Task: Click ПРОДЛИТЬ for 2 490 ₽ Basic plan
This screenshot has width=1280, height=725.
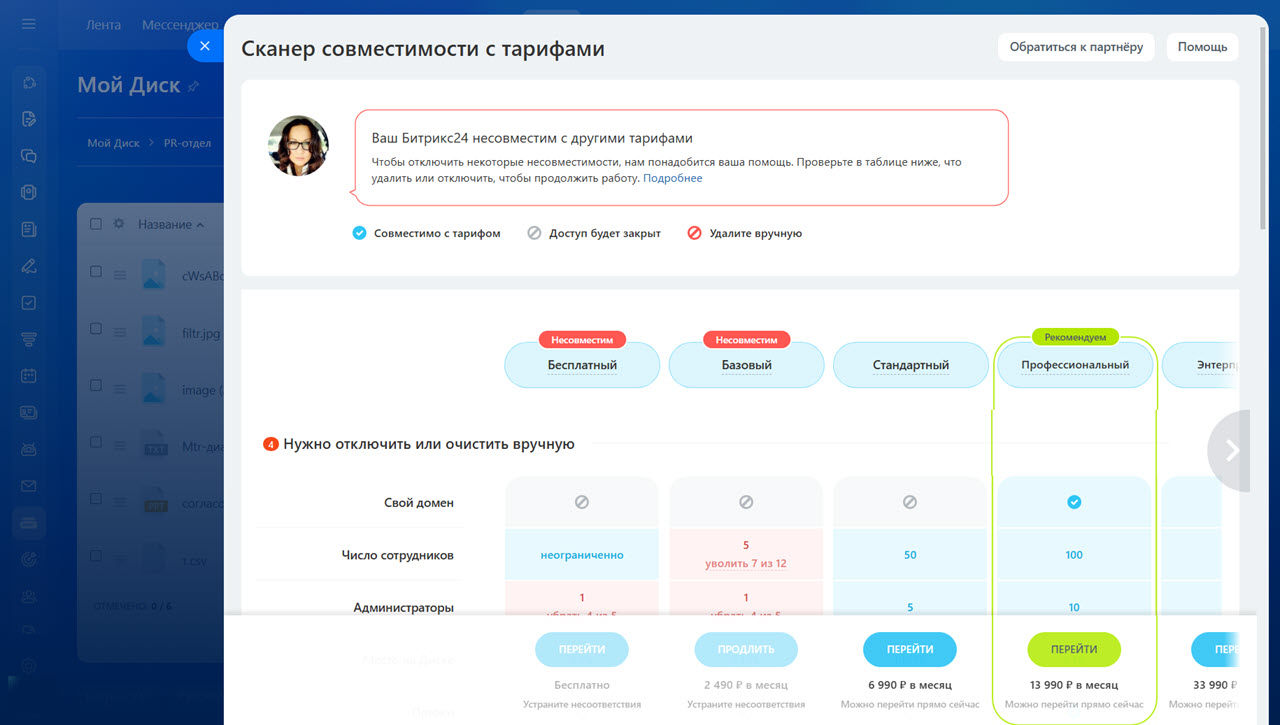Action: click(x=746, y=649)
